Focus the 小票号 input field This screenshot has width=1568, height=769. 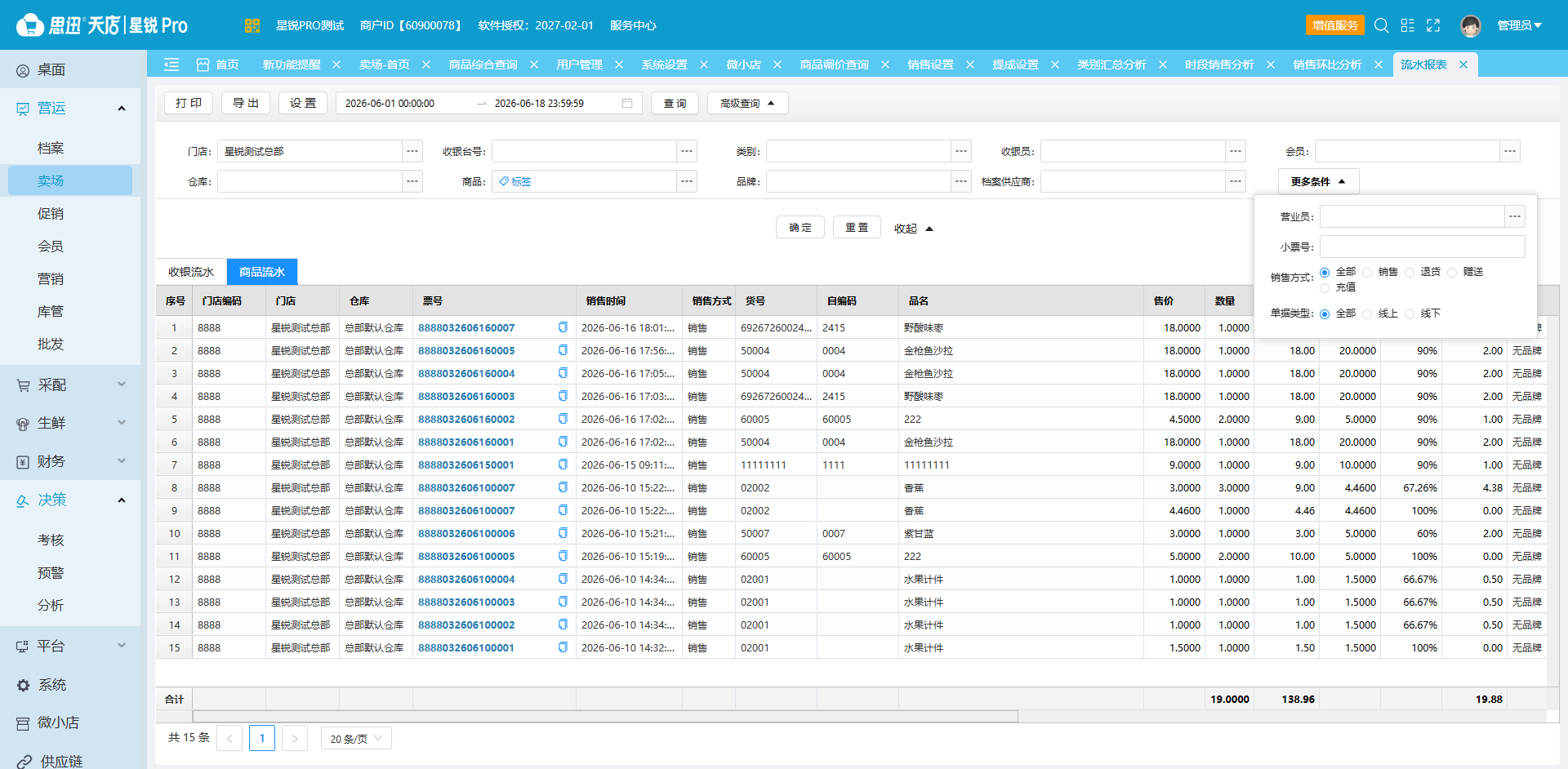point(1422,247)
